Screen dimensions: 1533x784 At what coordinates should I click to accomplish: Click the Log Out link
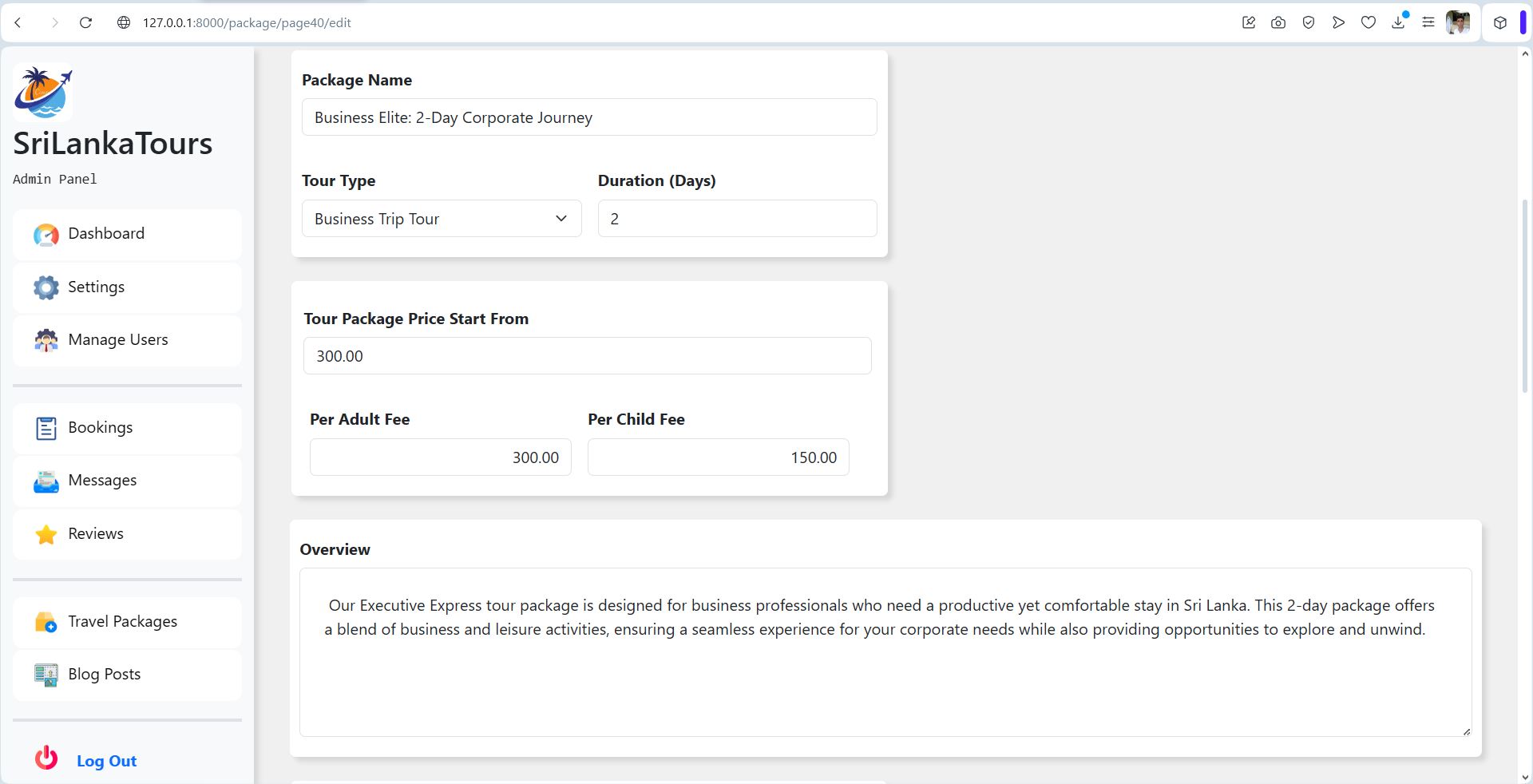tap(106, 761)
